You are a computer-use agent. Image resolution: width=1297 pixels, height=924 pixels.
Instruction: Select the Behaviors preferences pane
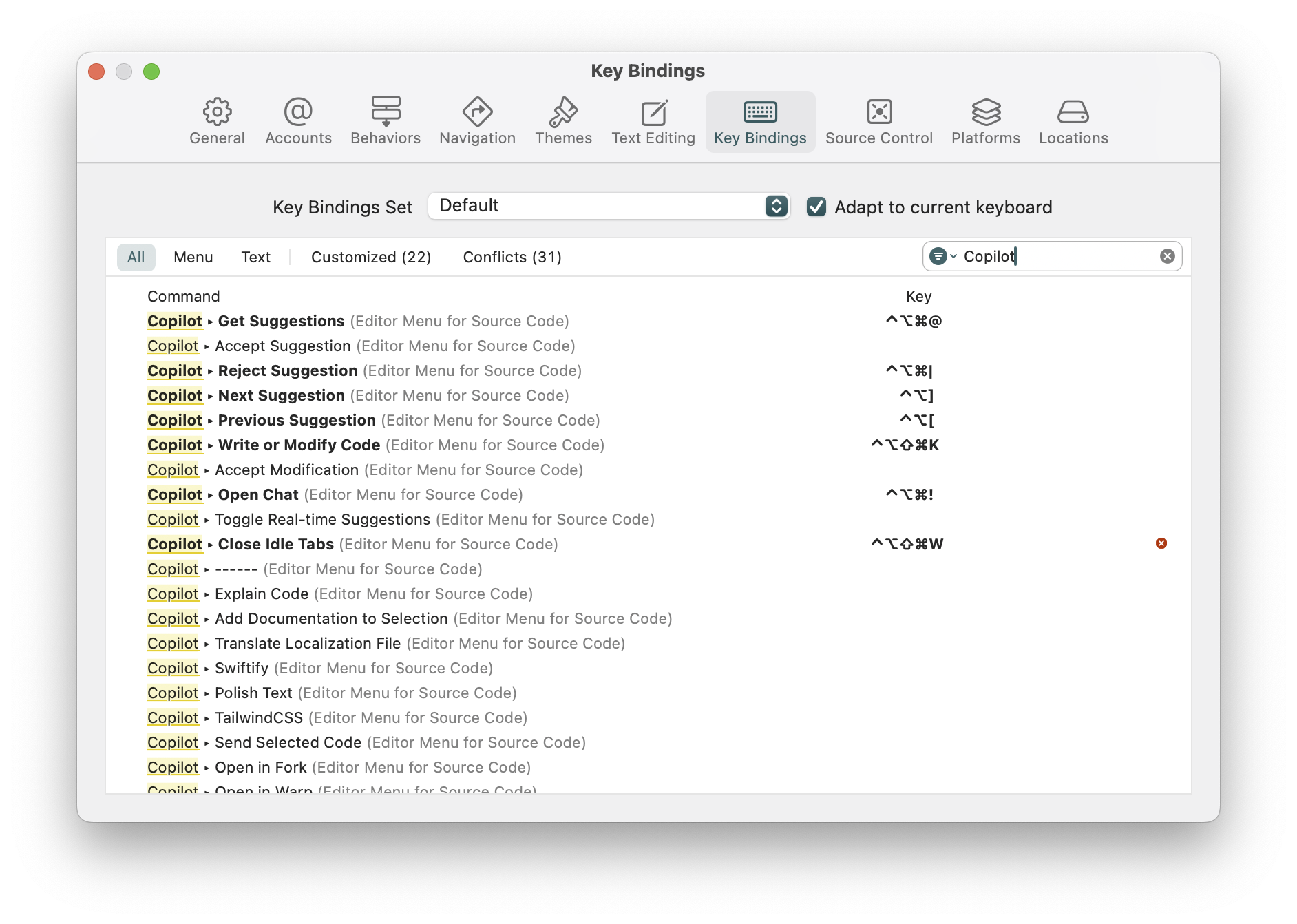coord(385,121)
